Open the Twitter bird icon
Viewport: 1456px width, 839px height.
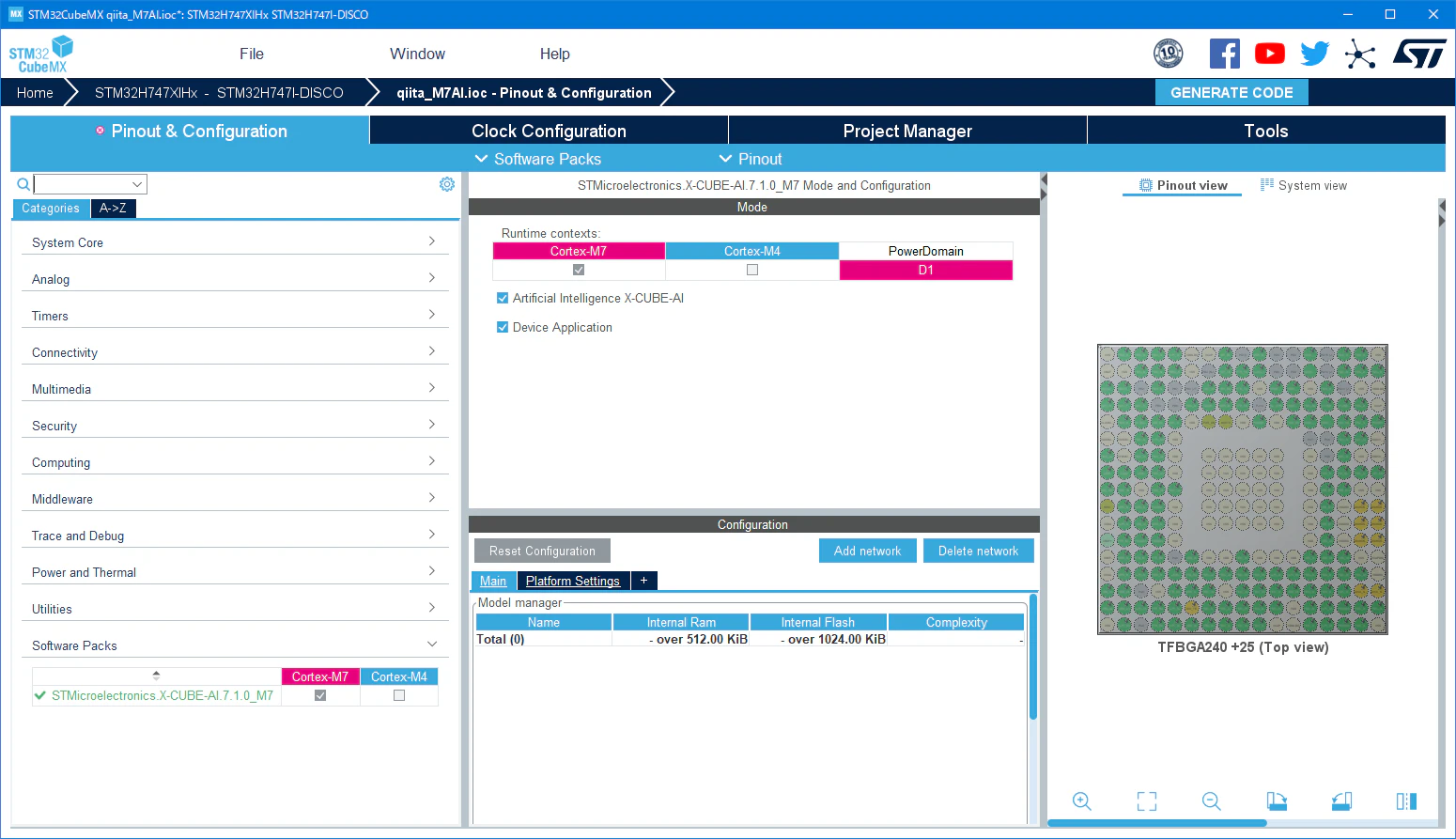tap(1315, 54)
